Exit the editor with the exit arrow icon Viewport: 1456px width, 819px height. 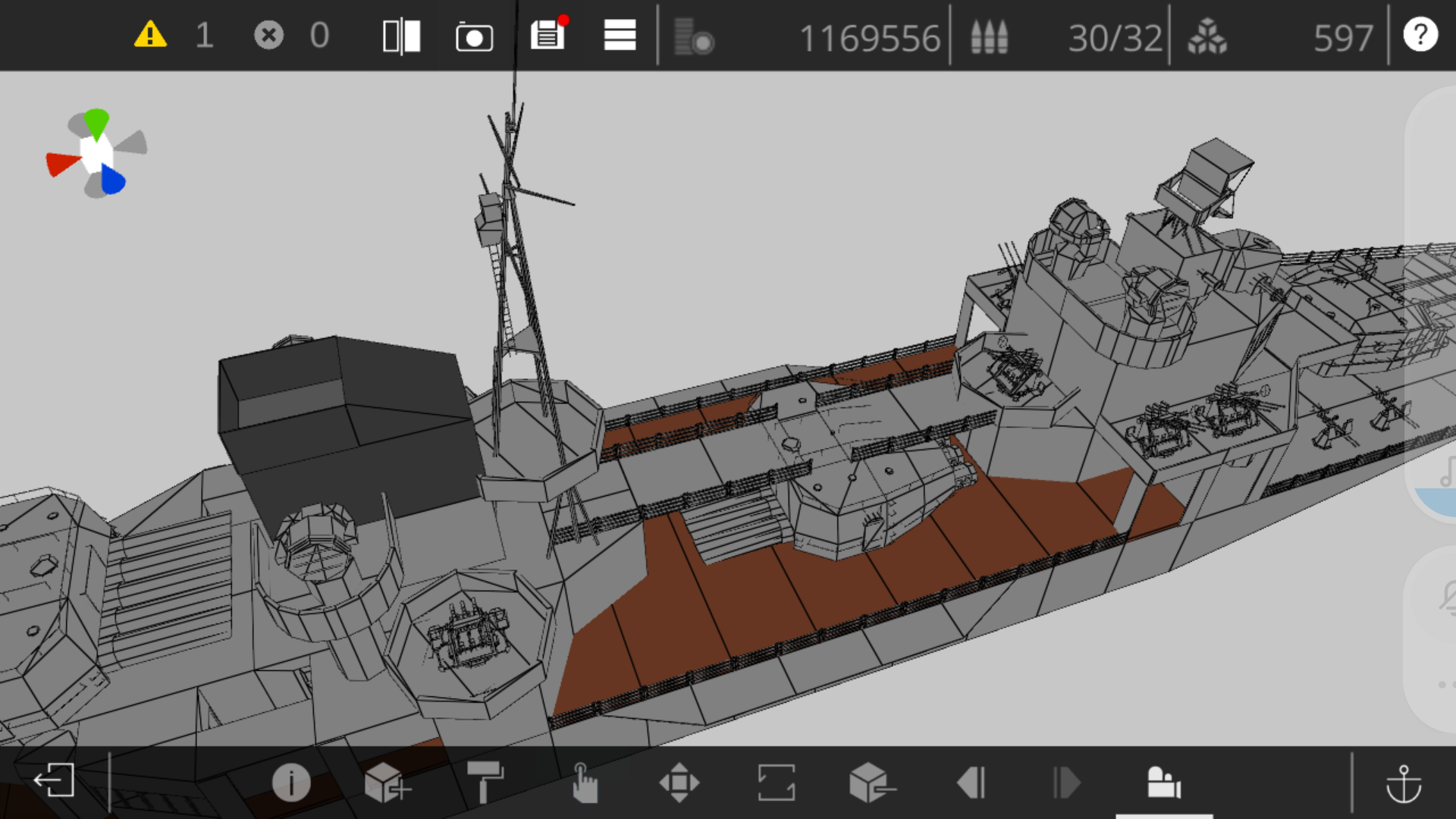(x=54, y=780)
